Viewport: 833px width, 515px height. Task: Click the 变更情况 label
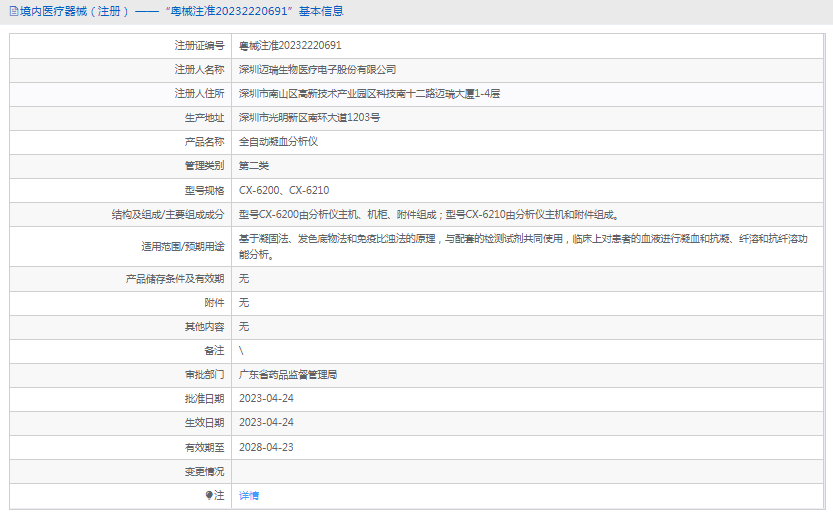tap(205, 471)
